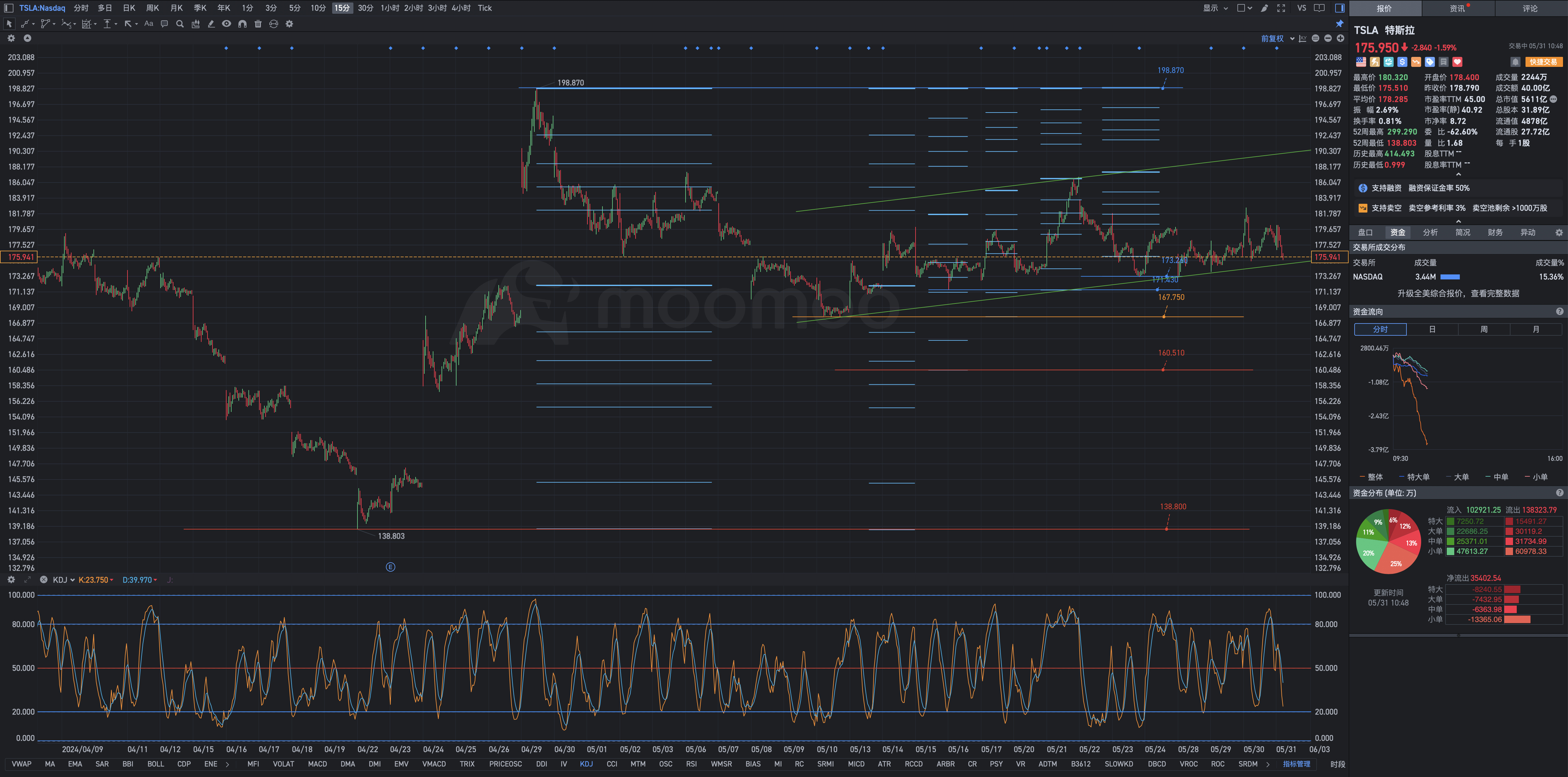Switch to the 盘口 order book tab
Image resolution: width=1568 pixels, height=777 pixels.
(x=1365, y=233)
